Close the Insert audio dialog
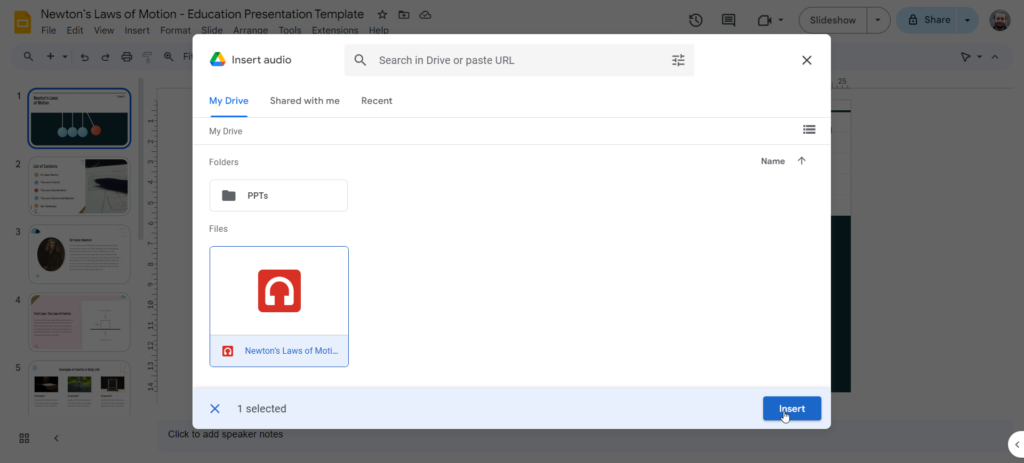Screen dimensions: 1024x463 coord(806,60)
